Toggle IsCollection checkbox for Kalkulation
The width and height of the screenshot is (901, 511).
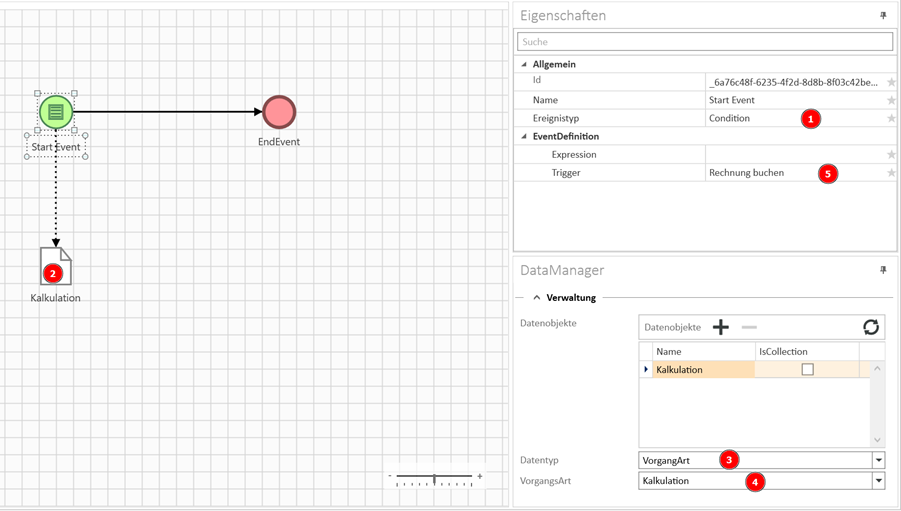tap(807, 369)
